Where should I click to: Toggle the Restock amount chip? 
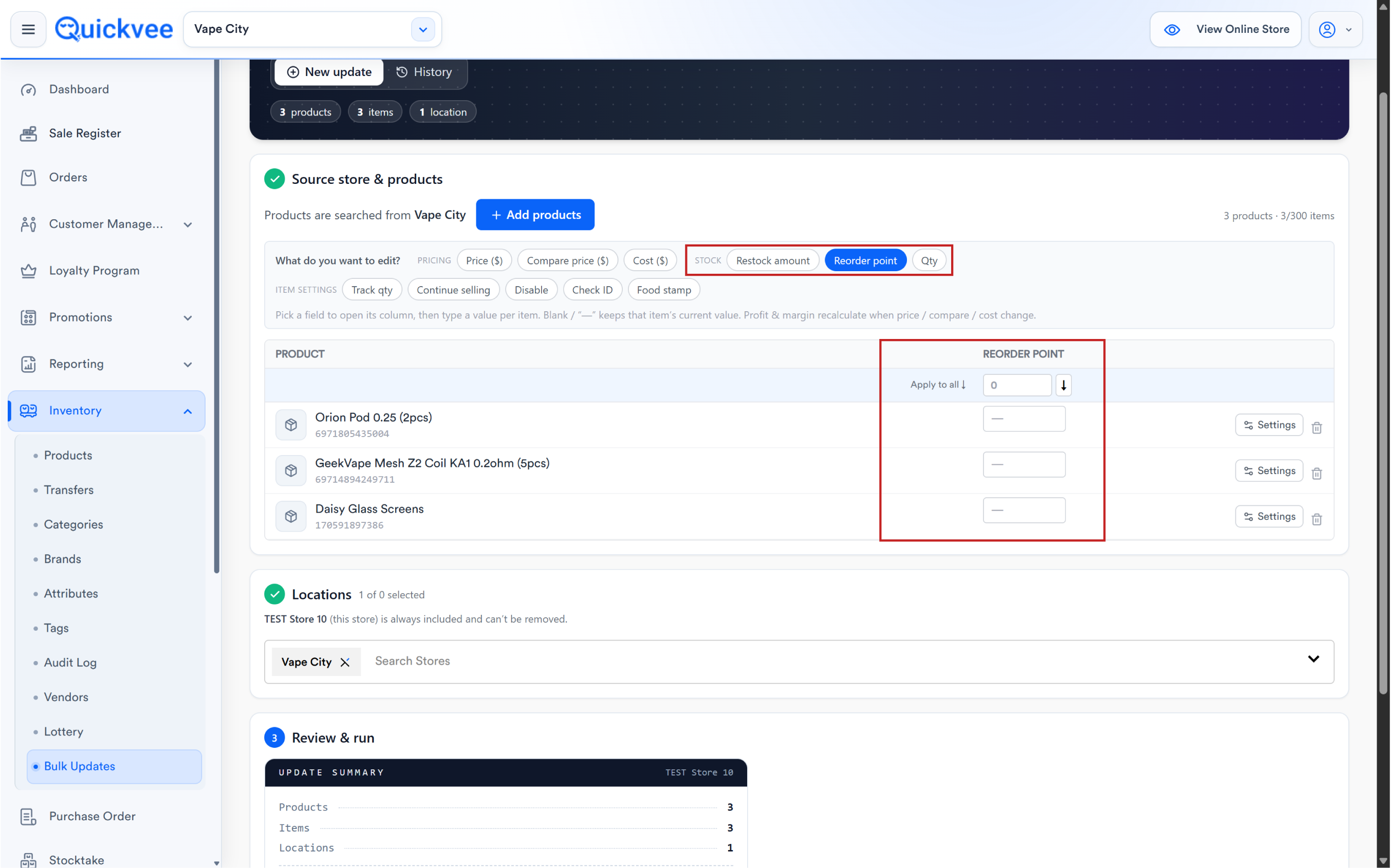point(772,260)
